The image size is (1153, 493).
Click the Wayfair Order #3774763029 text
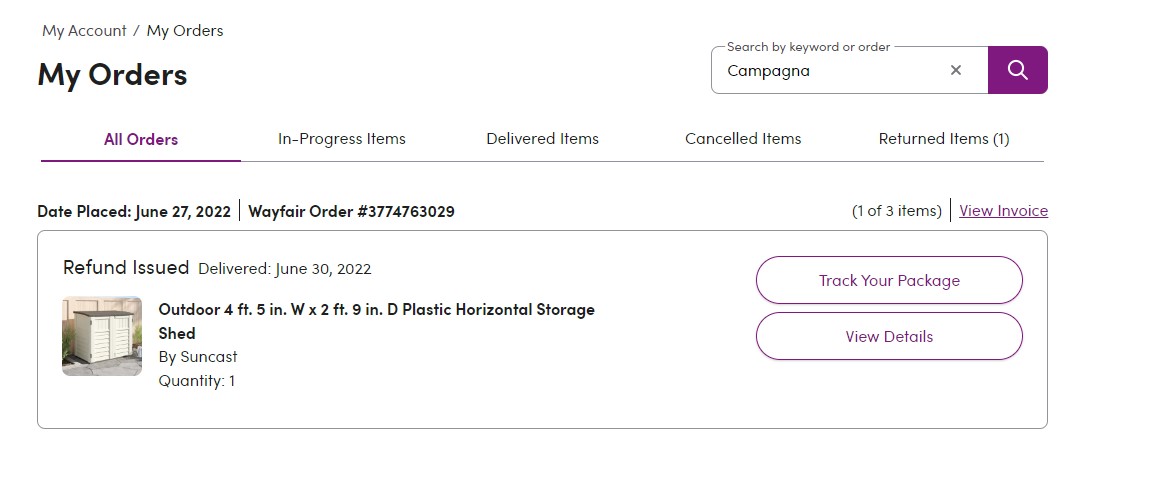point(351,211)
